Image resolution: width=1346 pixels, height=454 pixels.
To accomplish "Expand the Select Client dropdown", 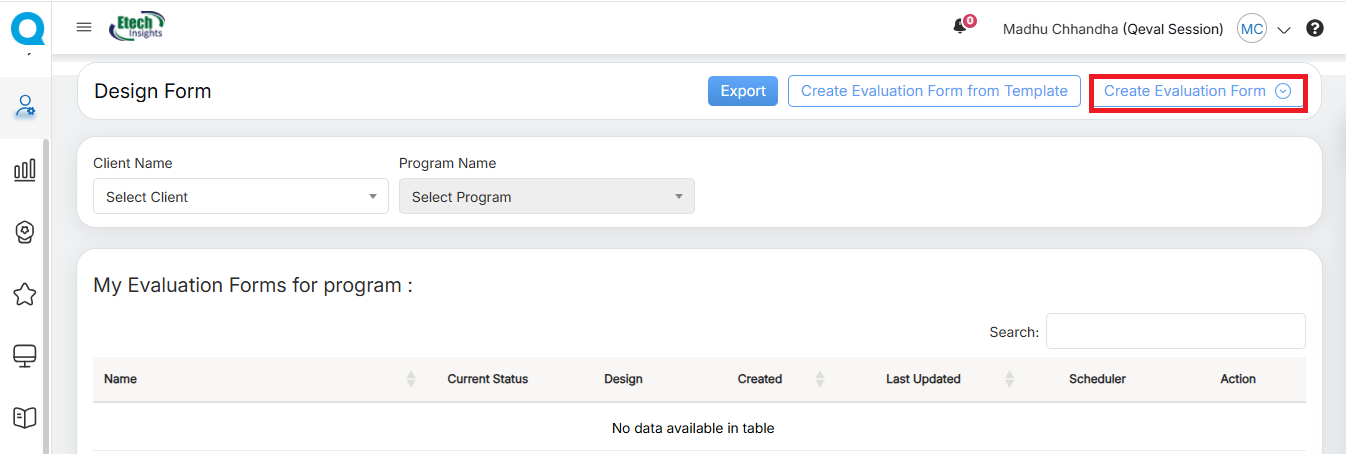I will (240, 197).
